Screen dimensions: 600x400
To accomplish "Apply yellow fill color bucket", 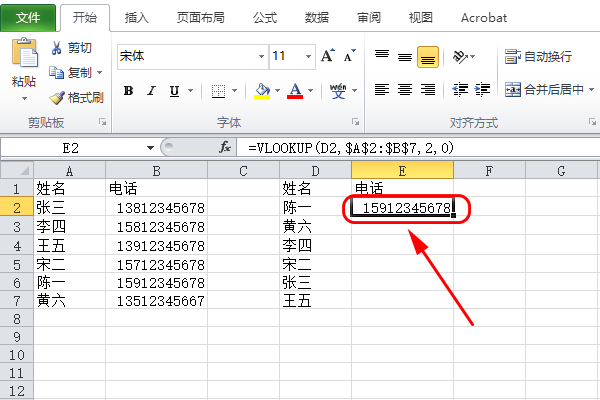I will click(262, 91).
